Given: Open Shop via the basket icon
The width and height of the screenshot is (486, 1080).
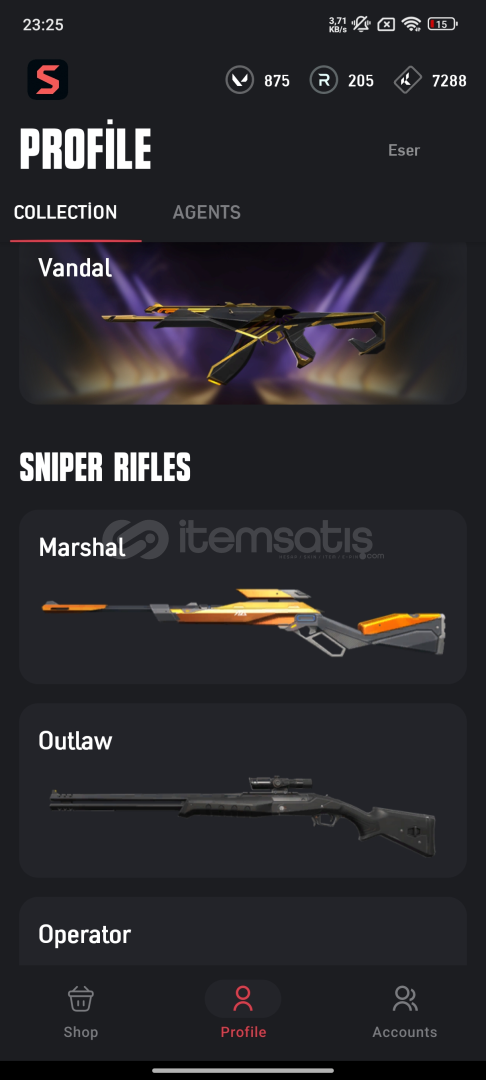Looking at the screenshot, I should [x=81, y=998].
